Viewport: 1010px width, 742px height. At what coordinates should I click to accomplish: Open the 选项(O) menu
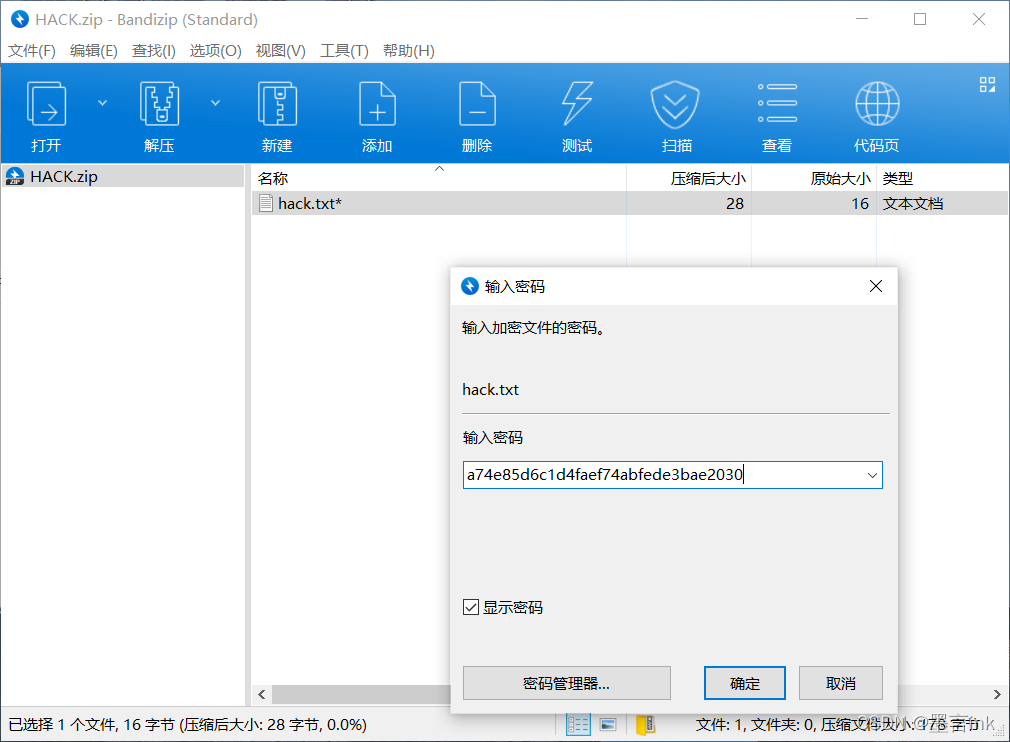coord(216,50)
